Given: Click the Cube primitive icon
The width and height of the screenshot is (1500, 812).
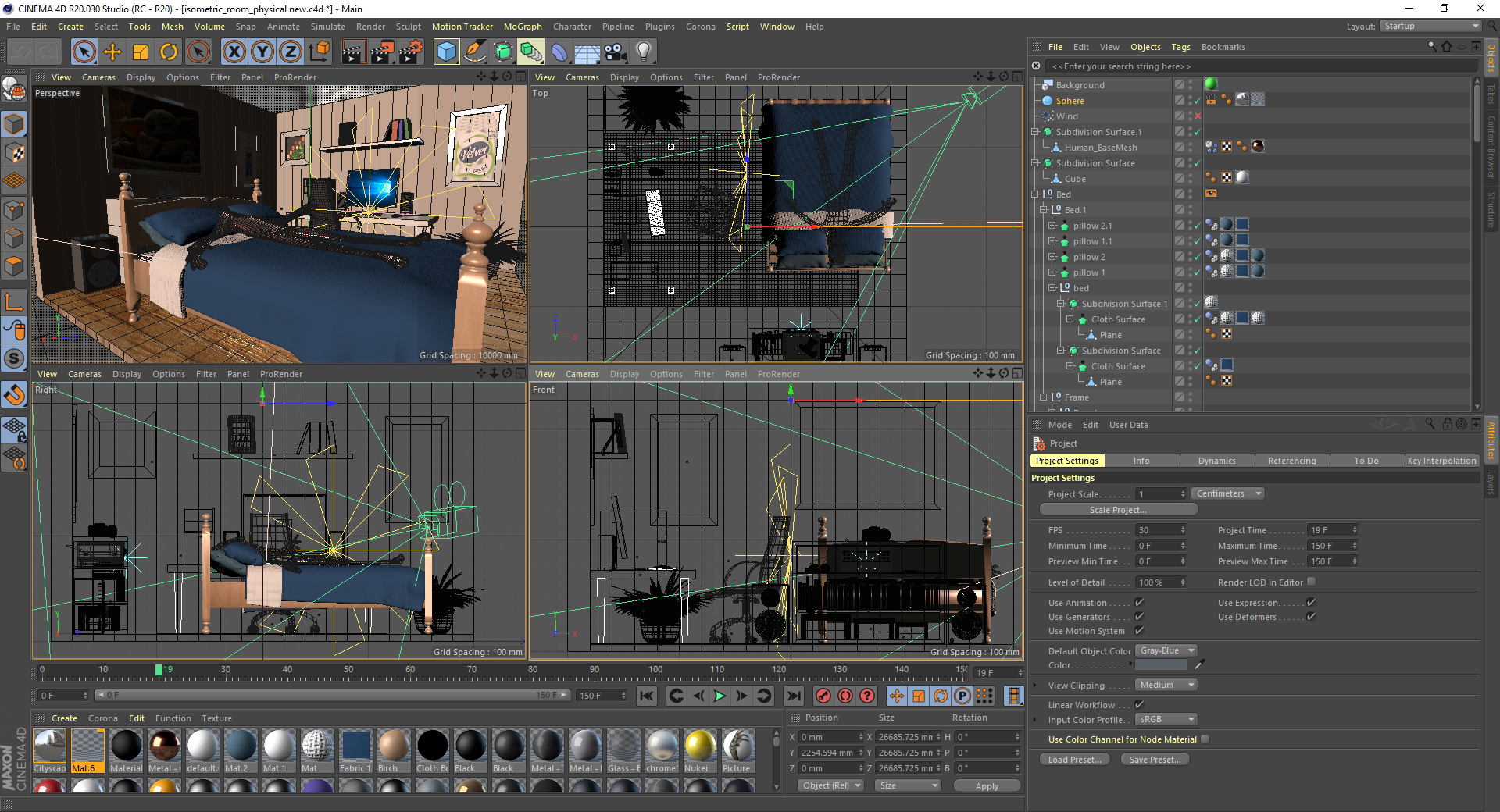Looking at the screenshot, I should (446, 52).
